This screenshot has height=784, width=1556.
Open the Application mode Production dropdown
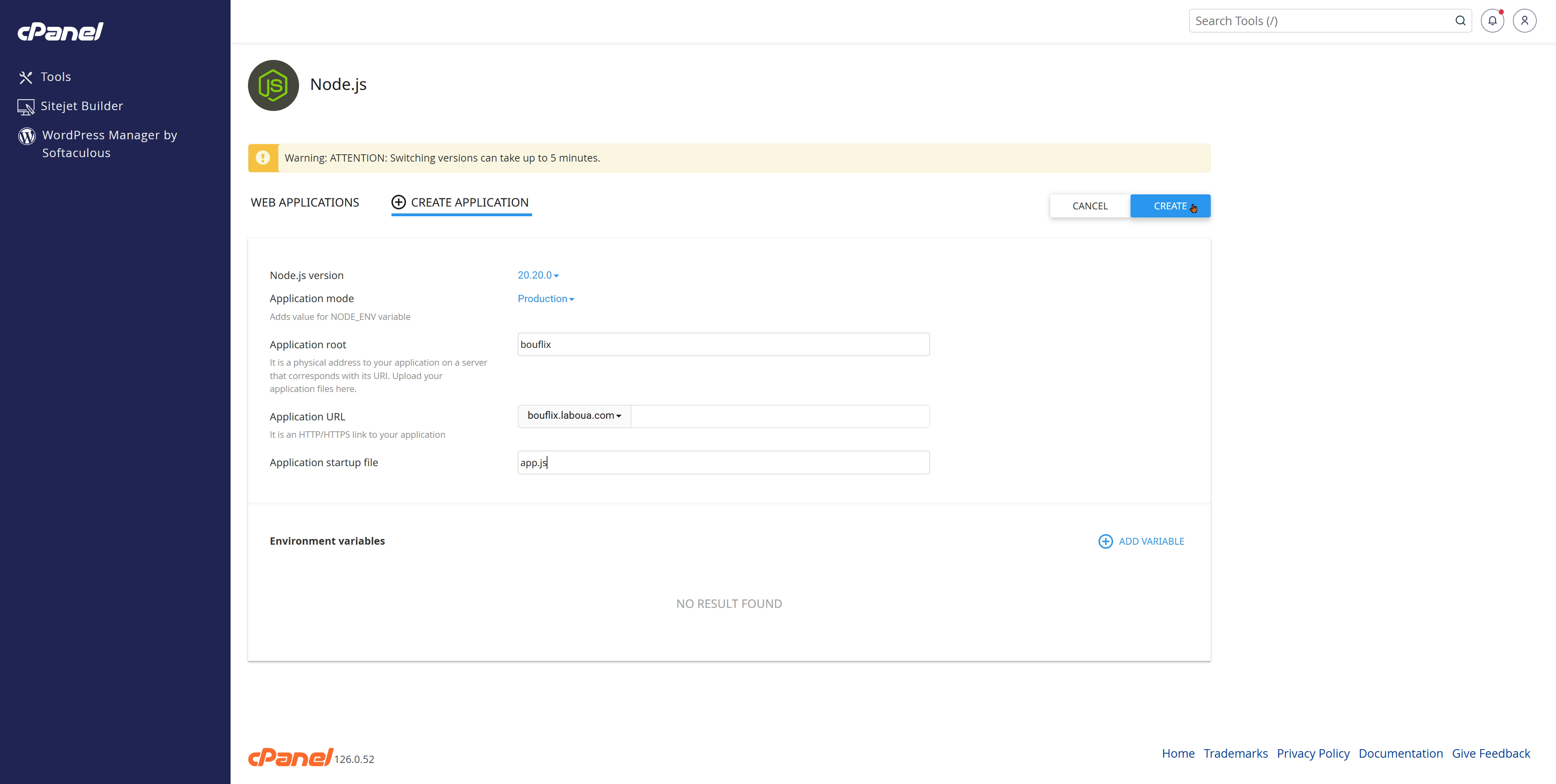[x=545, y=299]
